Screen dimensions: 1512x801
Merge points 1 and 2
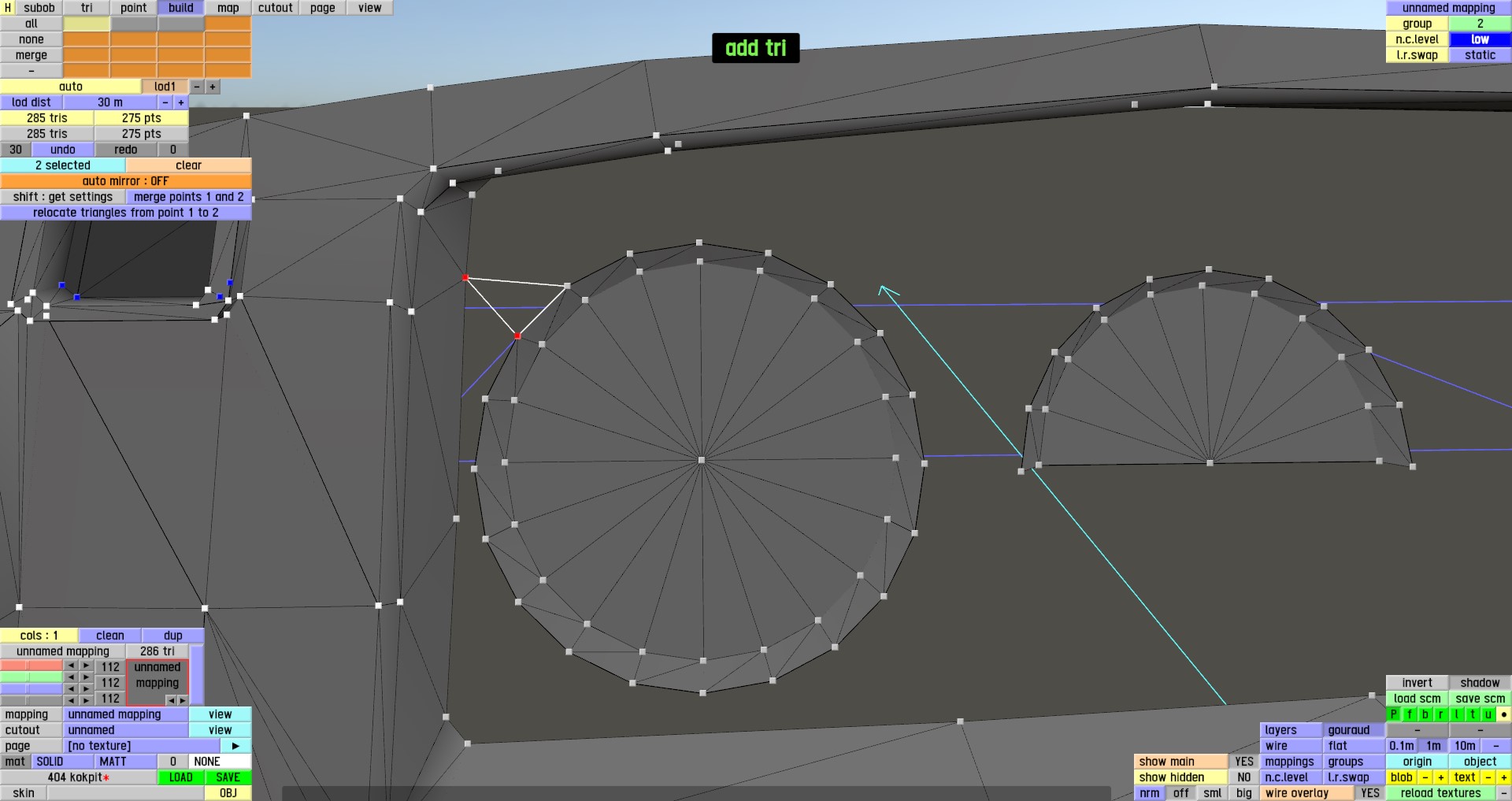pos(189,197)
